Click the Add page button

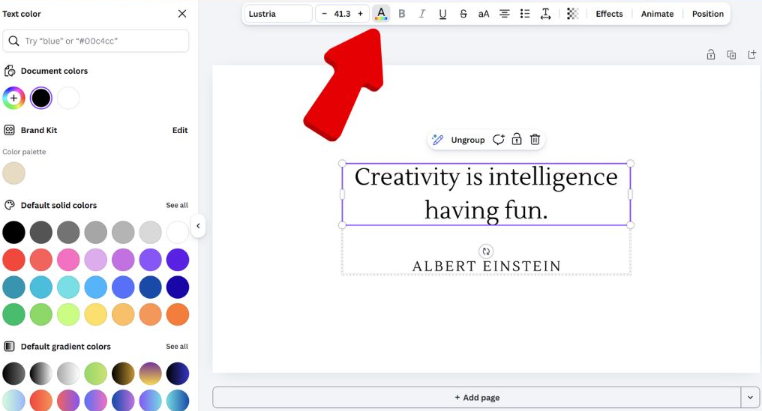click(476, 397)
